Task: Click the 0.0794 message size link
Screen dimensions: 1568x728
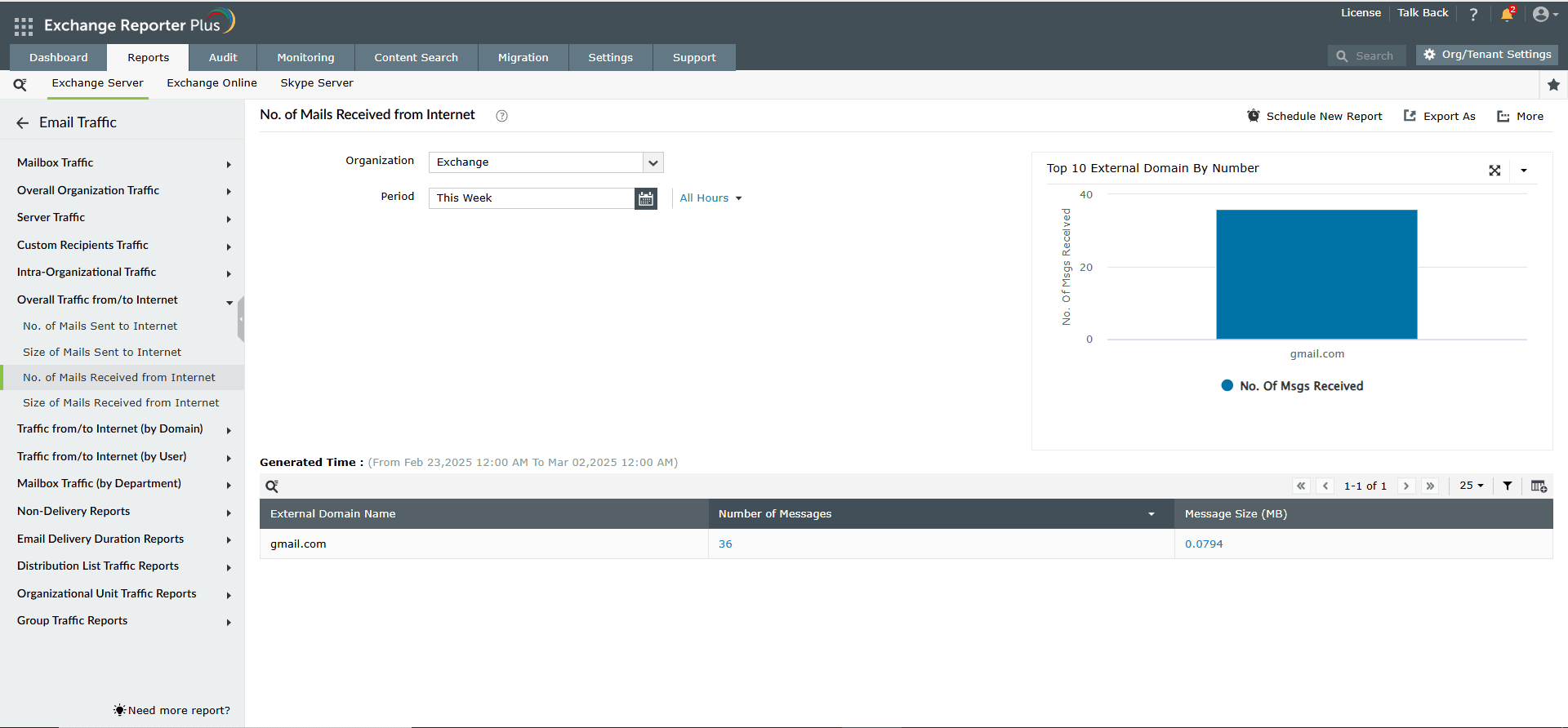Action: [x=1204, y=544]
